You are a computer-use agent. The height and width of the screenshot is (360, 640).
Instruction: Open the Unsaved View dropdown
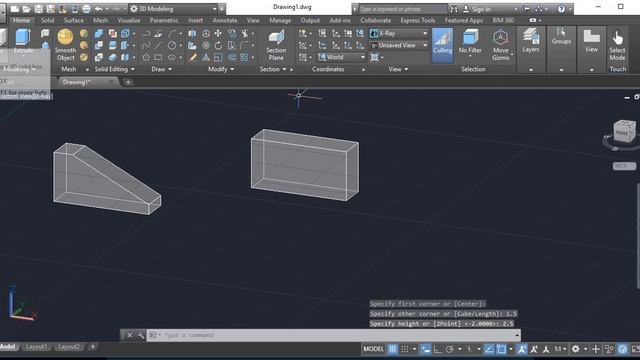(x=399, y=45)
